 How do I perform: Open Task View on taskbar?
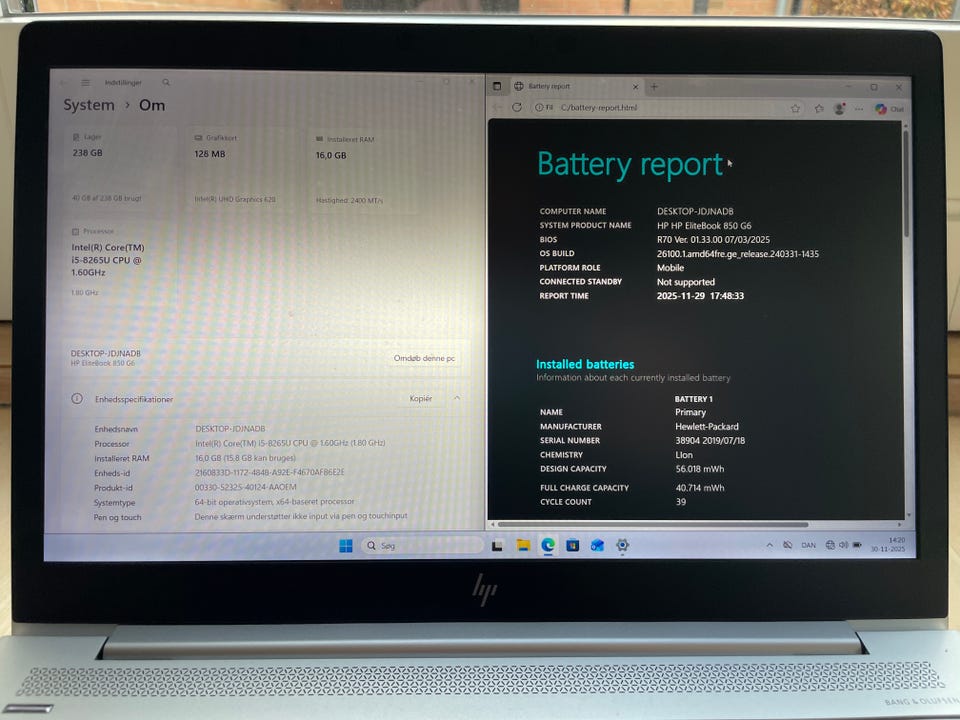[497, 546]
